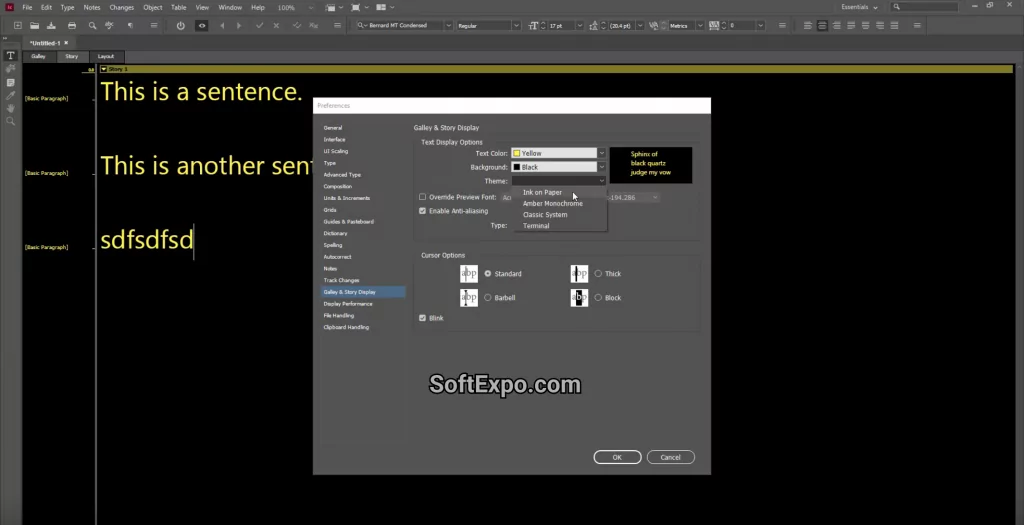This screenshot has width=1024, height=525.
Task: Select the Type tool in the toolbox
Action: [x=11, y=56]
